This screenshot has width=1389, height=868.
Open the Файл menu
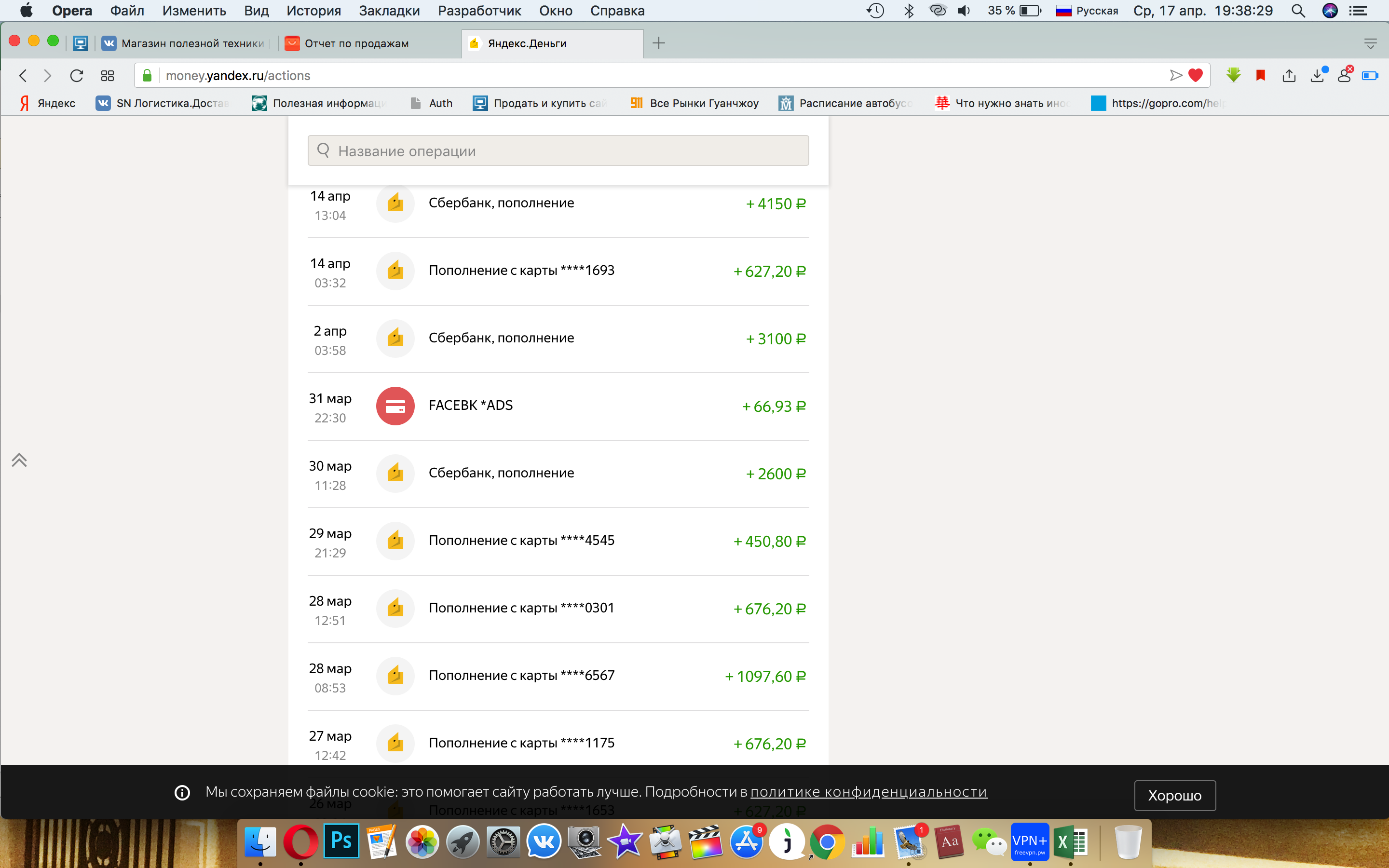pos(127,11)
